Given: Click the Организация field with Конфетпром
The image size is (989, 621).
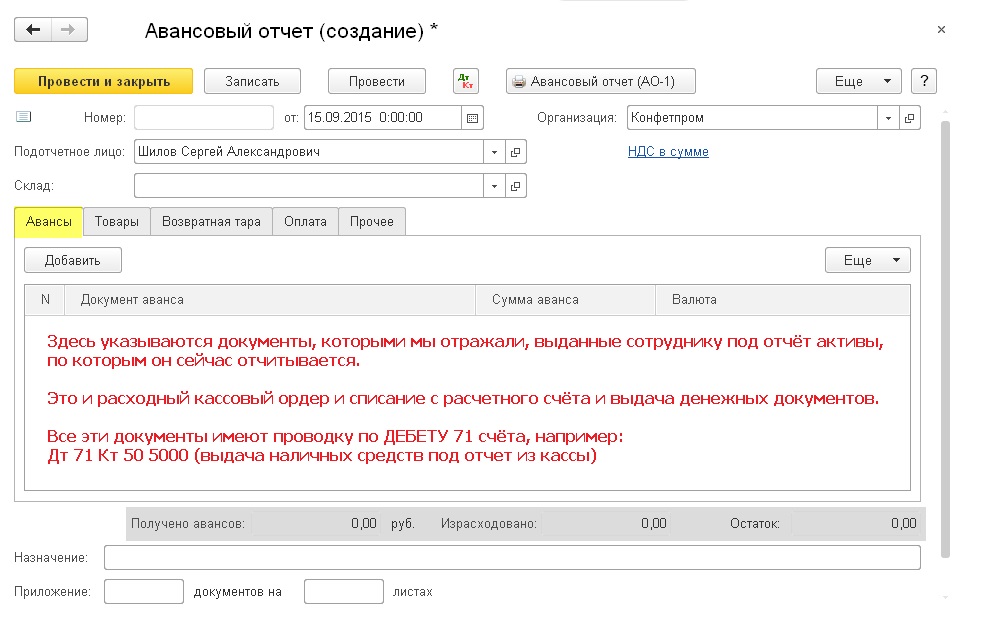Looking at the screenshot, I should pos(752,118).
